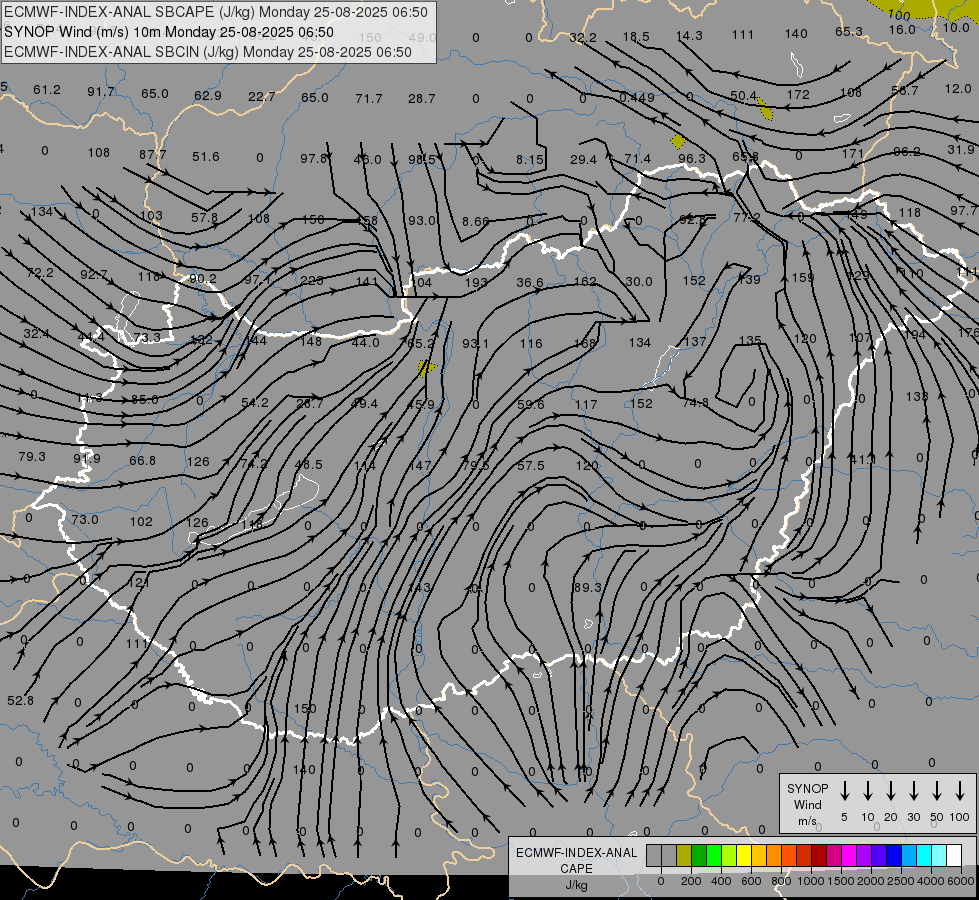The width and height of the screenshot is (979, 900).
Task: Click the 36.6 value on the map
Action: [529, 283]
